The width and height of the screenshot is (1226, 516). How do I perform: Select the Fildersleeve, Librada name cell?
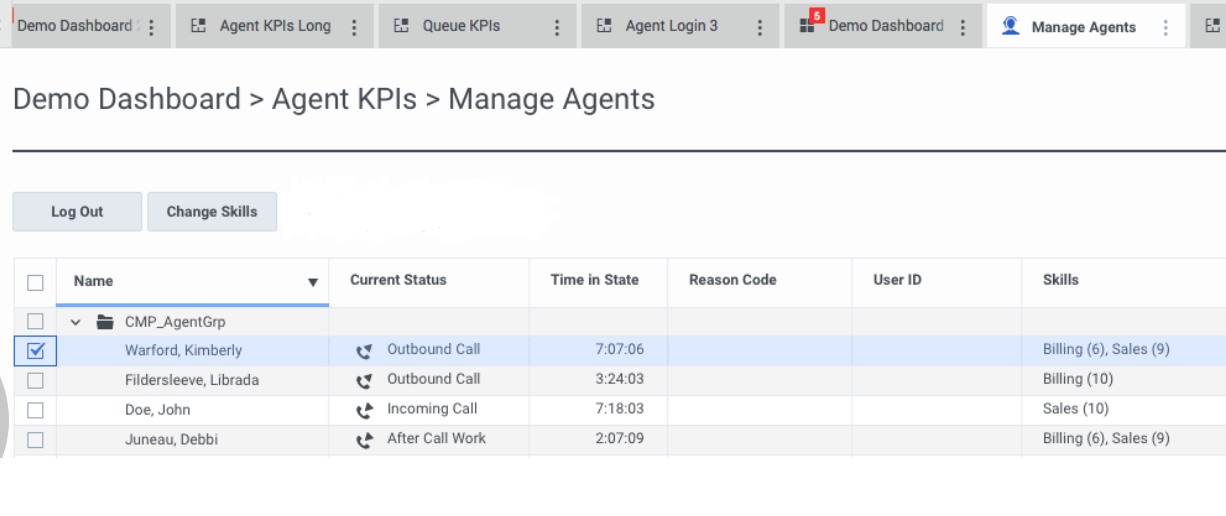[x=192, y=380]
